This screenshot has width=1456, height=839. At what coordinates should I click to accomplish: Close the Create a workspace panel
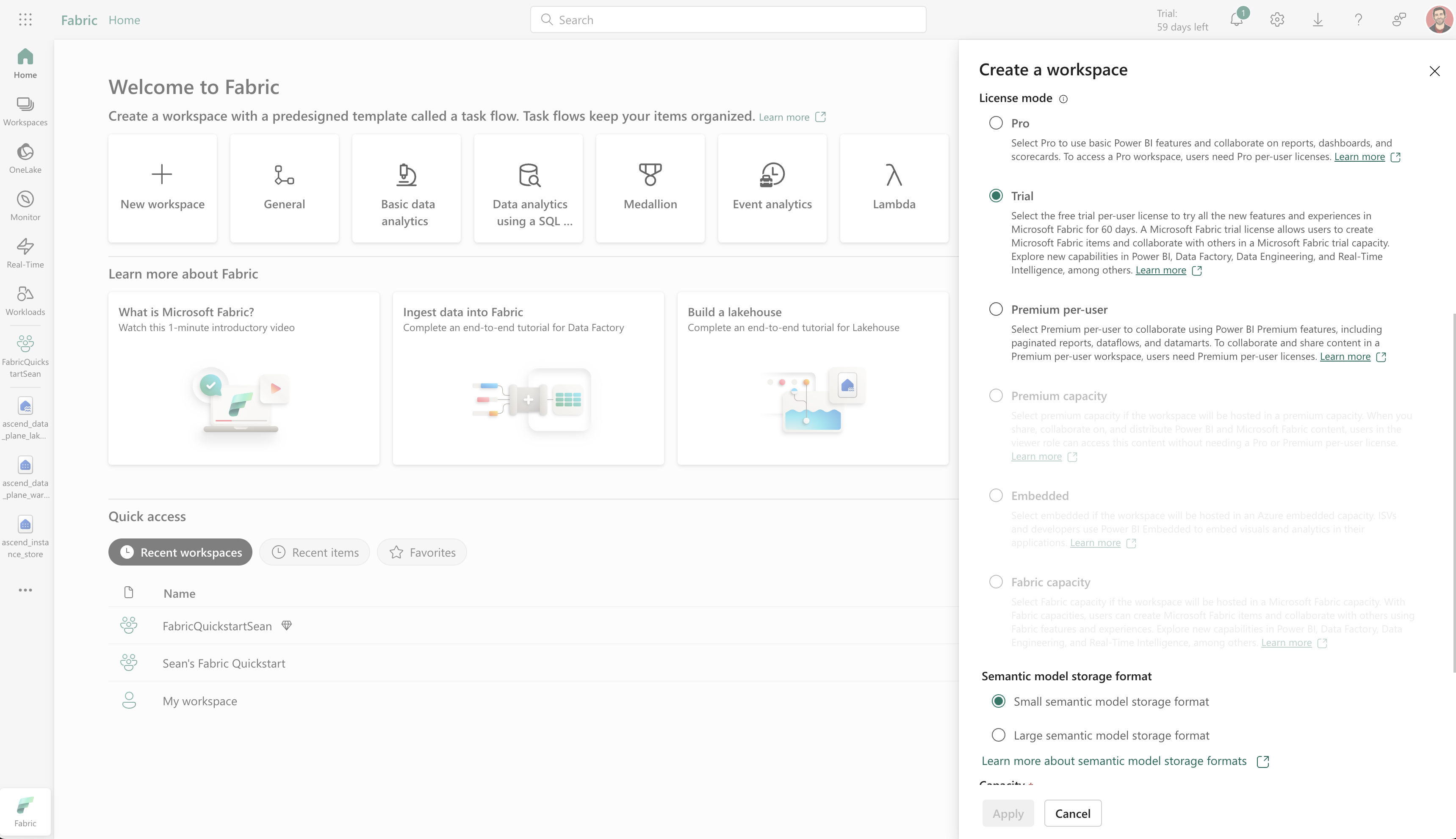coord(1435,71)
